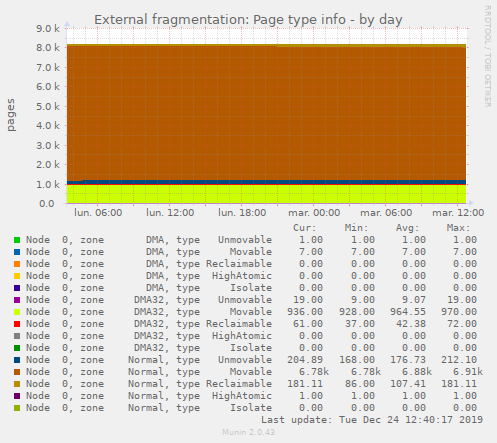Click the green DMA Unmovable legend swatch
Screen dimensions: 497x443
[17, 240]
